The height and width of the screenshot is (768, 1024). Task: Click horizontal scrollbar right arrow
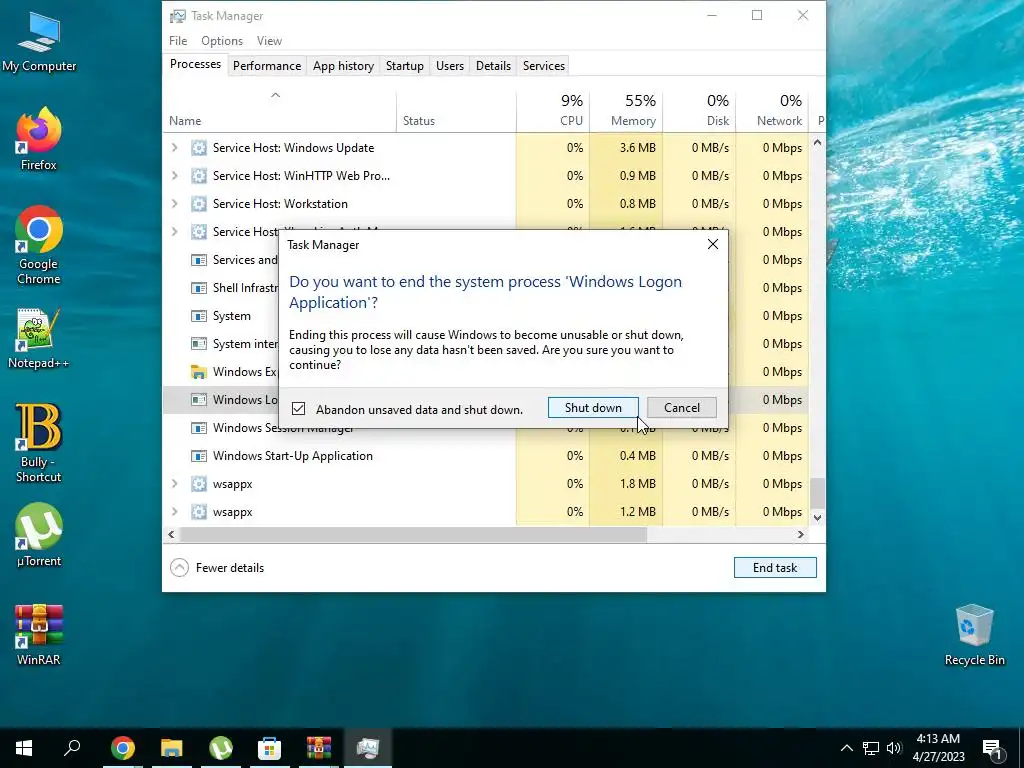click(801, 534)
